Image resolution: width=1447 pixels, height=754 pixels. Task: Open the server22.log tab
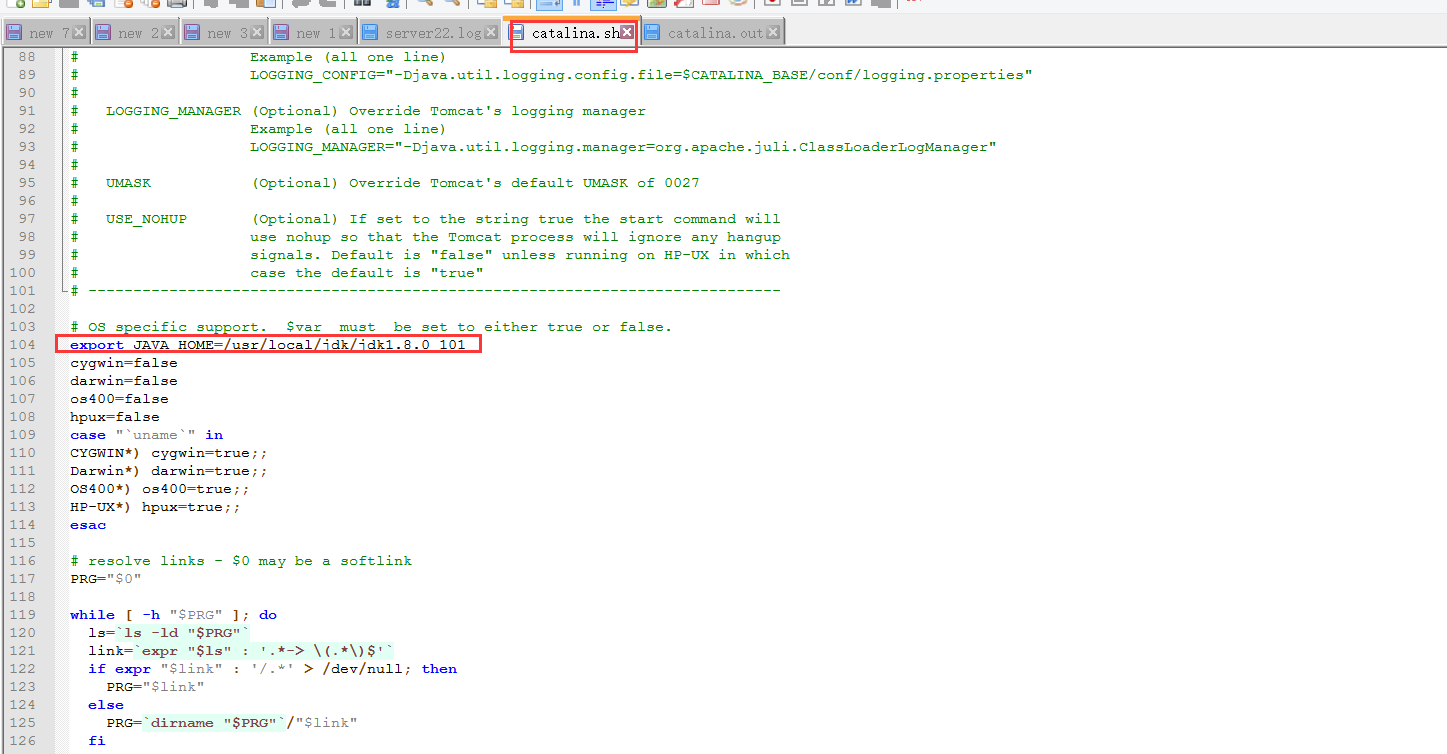(429, 33)
